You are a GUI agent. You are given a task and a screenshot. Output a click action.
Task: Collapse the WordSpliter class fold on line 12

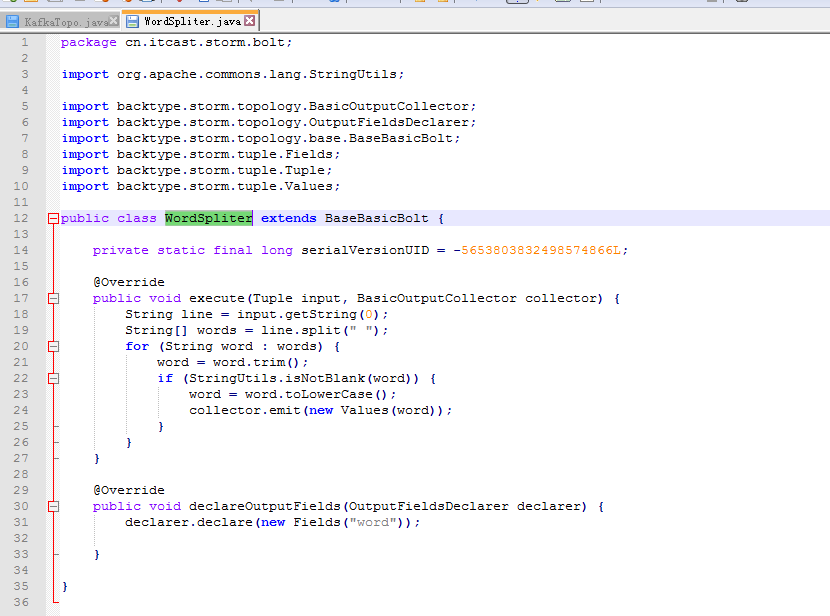point(53,219)
